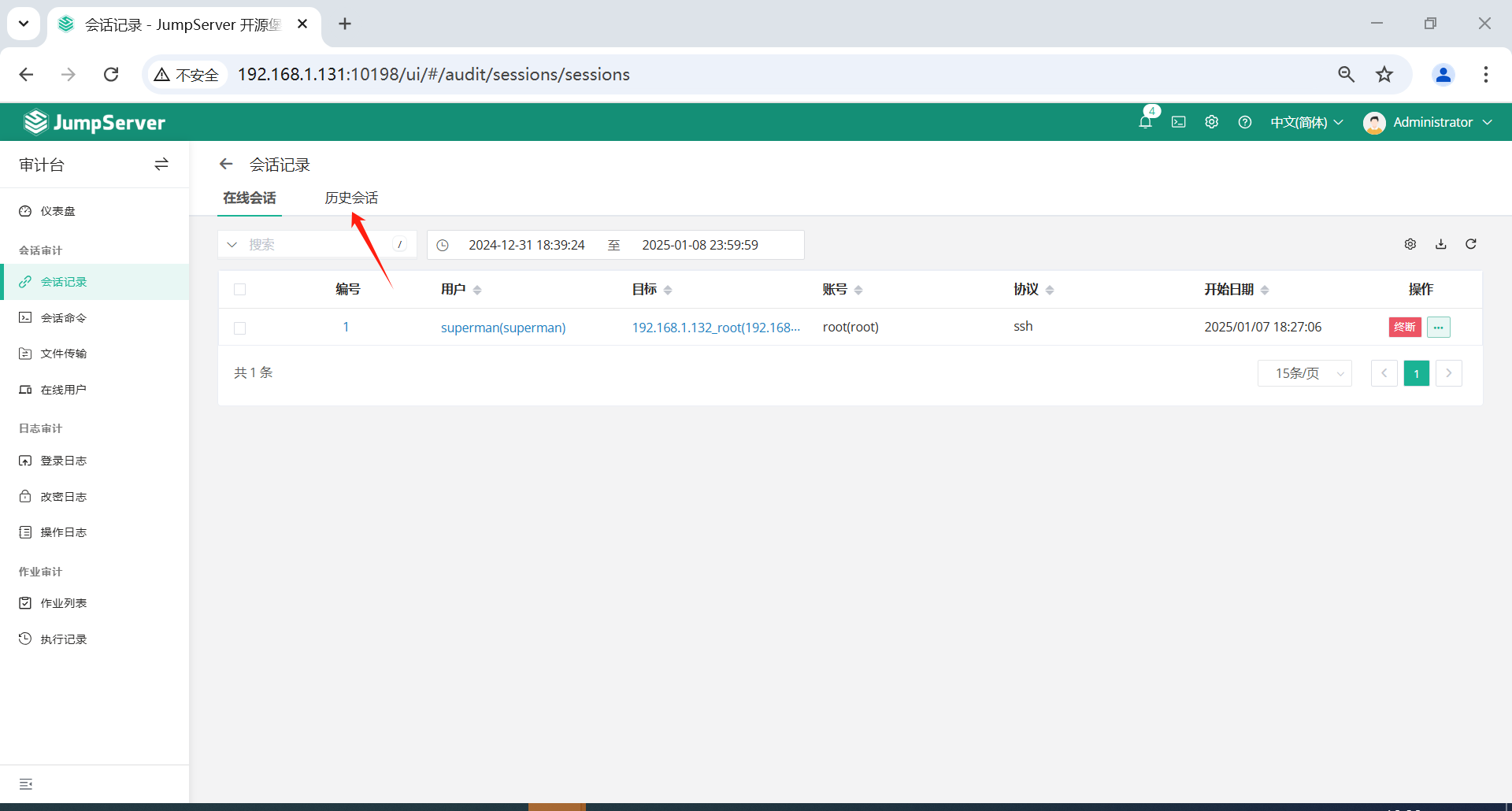1512x811 pixels.
Task: Switch to the 历史会话 tab
Action: [351, 198]
